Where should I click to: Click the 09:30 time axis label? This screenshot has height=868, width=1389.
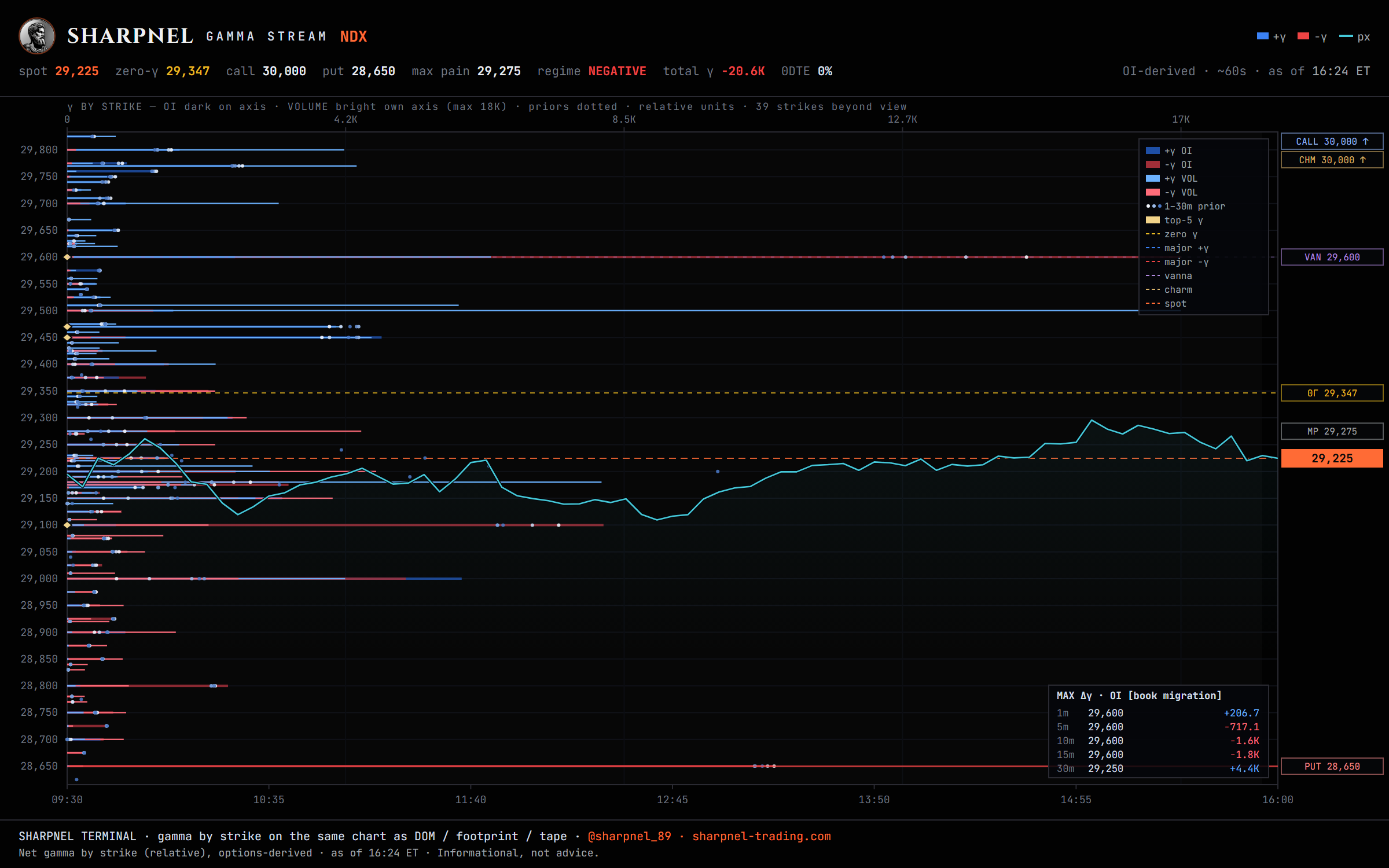tap(67, 800)
